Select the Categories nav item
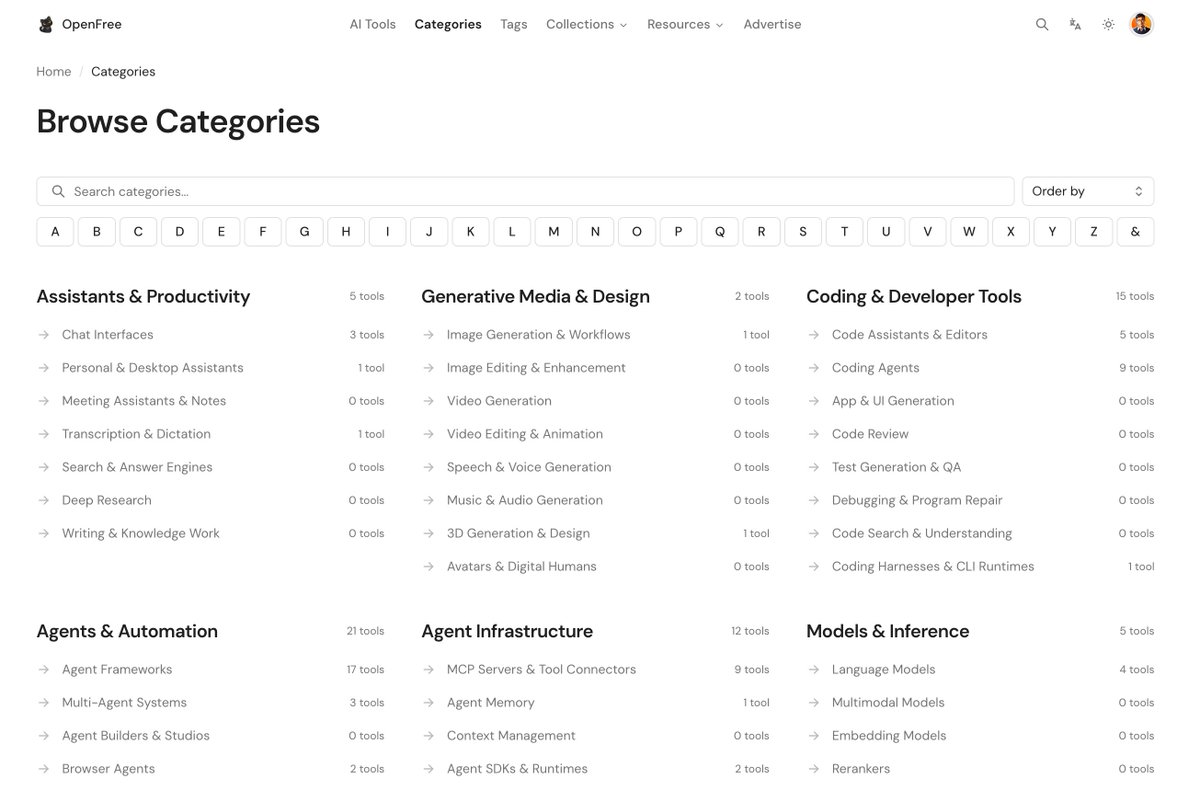1200x790 pixels. tap(448, 24)
